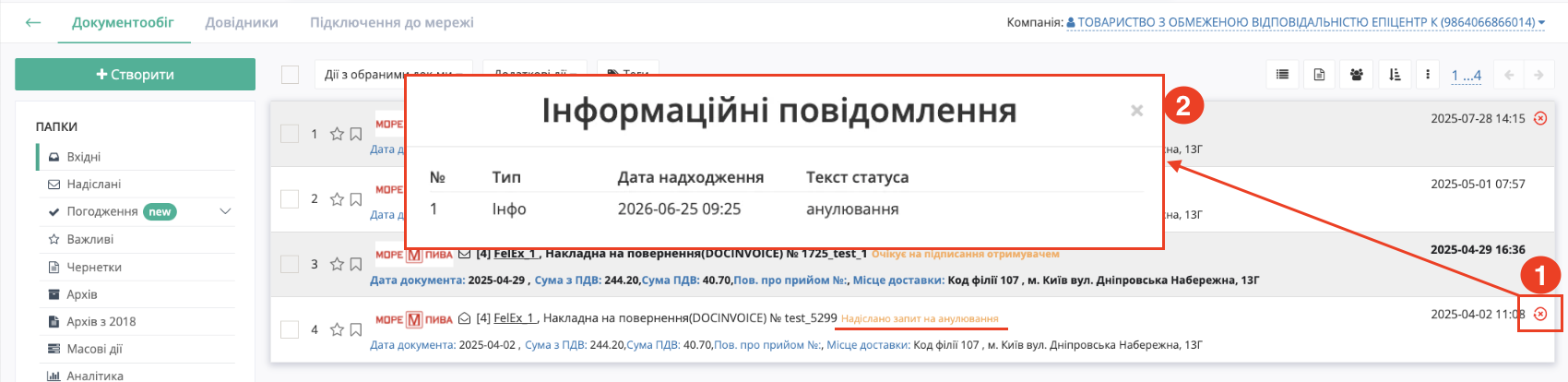Open FelEx_1 link in row 3

point(517,253)
